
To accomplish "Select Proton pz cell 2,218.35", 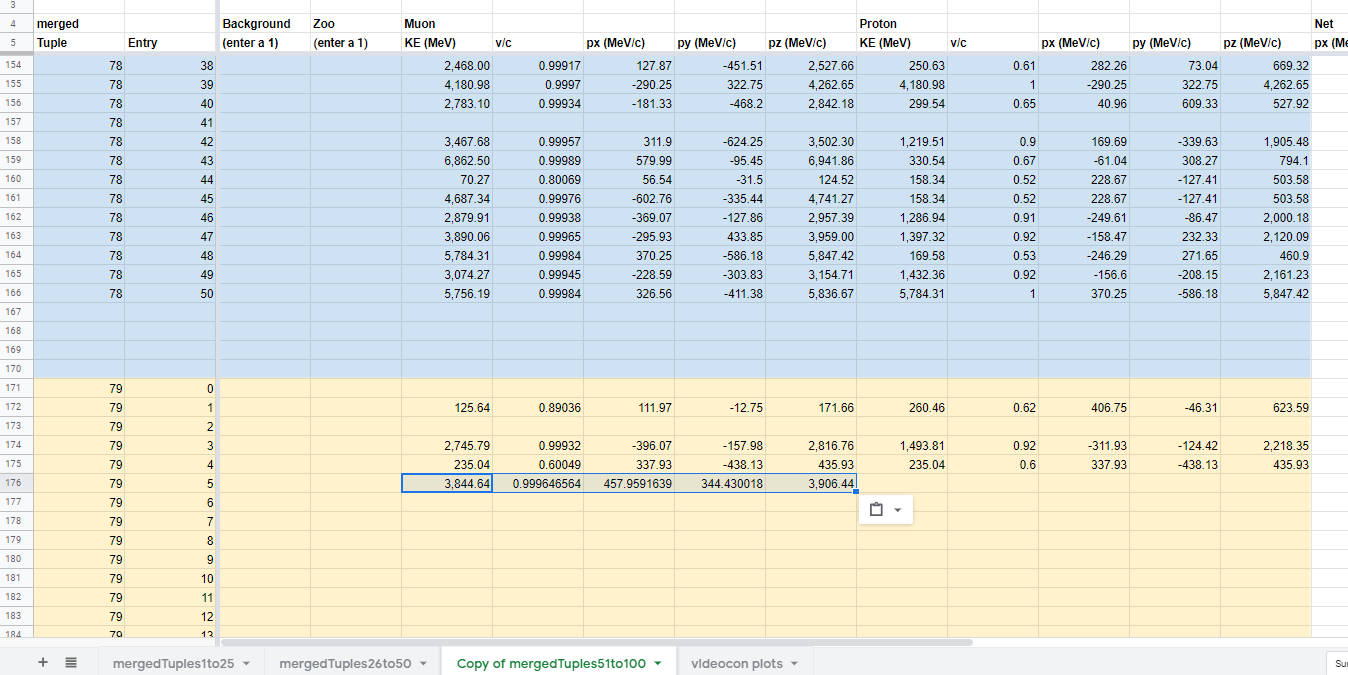I will click(x=1266, y=445).
